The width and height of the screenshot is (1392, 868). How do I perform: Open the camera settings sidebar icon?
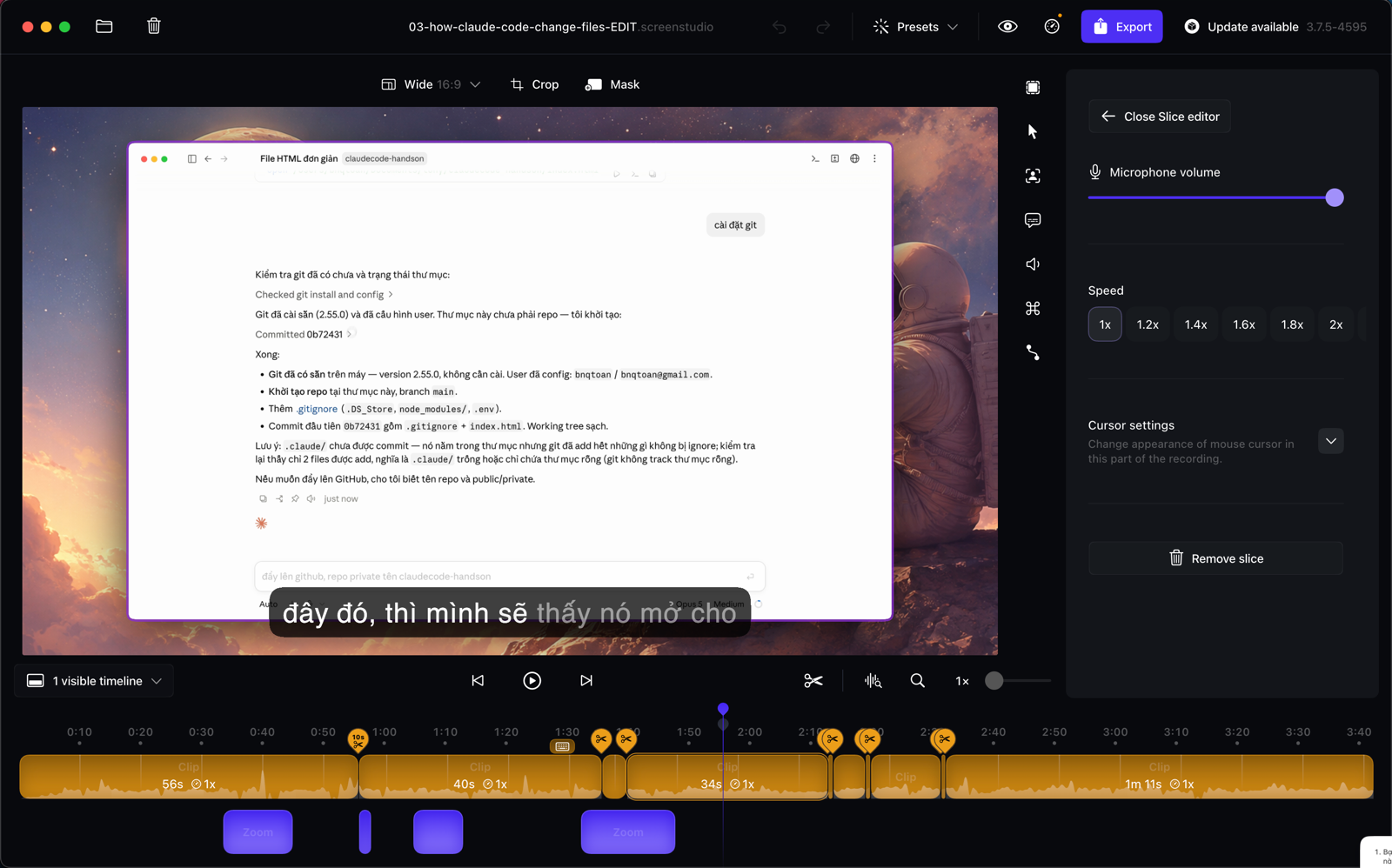1033,176
